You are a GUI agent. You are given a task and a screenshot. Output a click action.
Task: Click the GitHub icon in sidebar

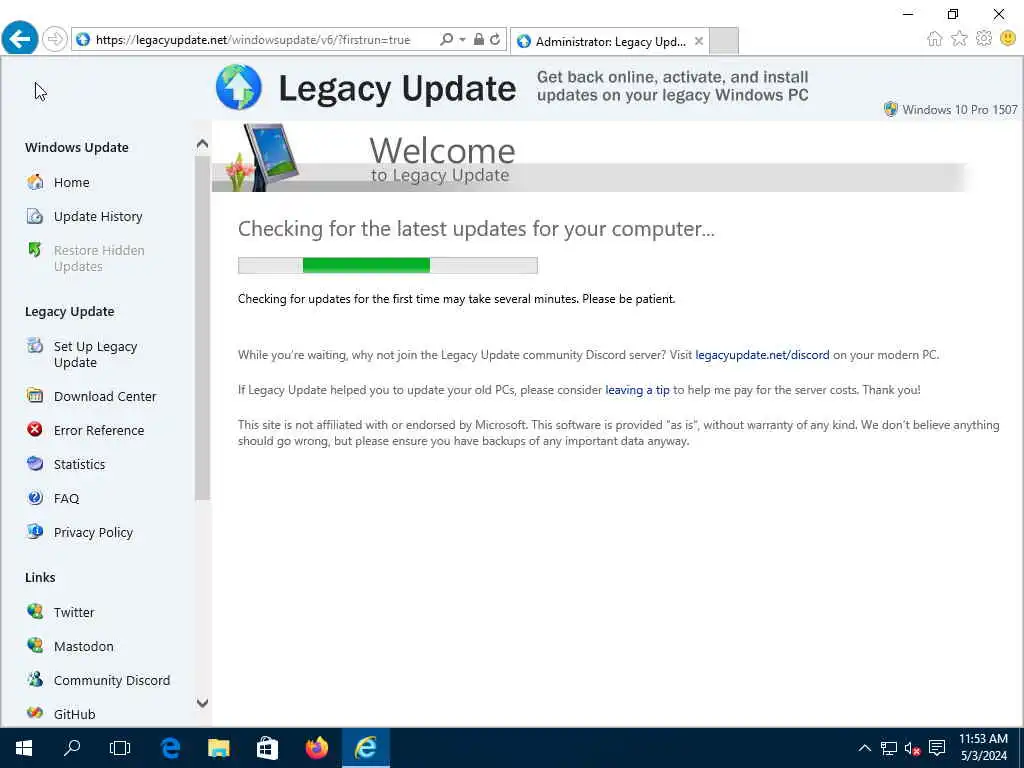click(x=35, y=713)
